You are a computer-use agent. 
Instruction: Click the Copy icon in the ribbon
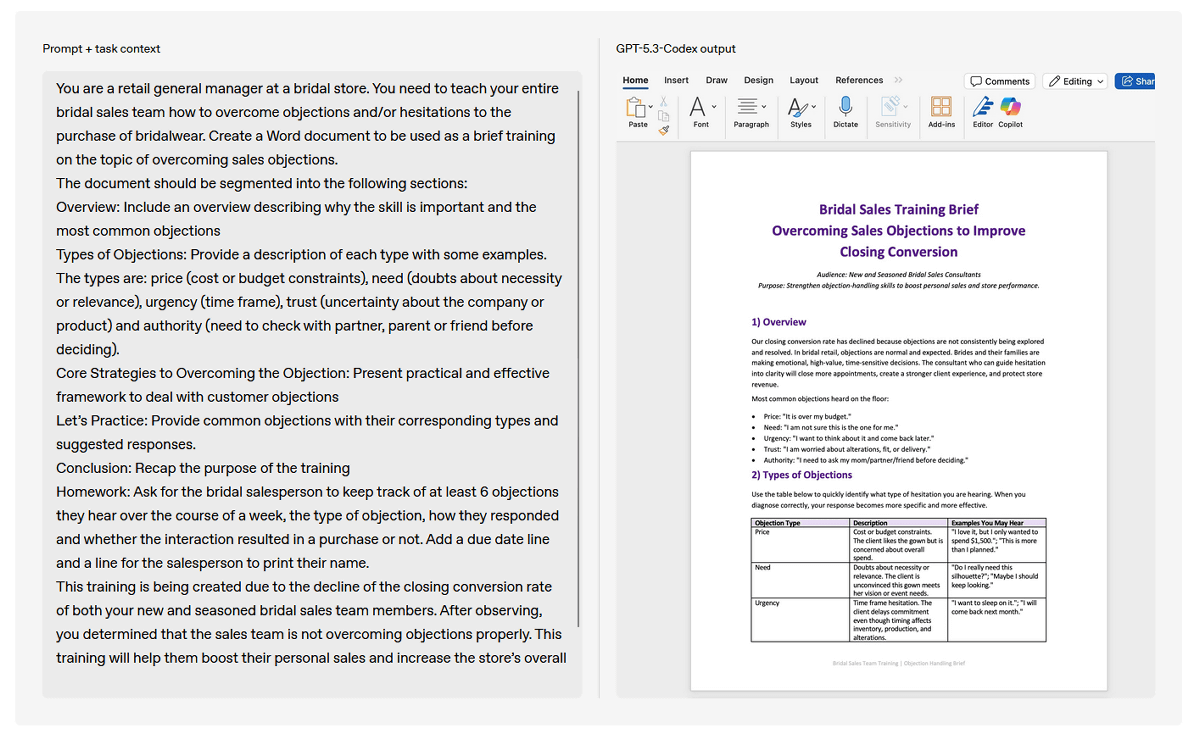coord(663,116)
